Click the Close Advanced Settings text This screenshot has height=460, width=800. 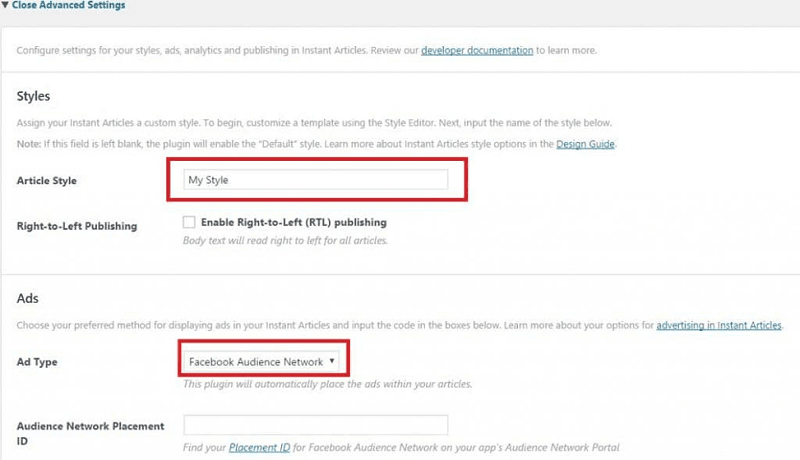pos(69,5)
